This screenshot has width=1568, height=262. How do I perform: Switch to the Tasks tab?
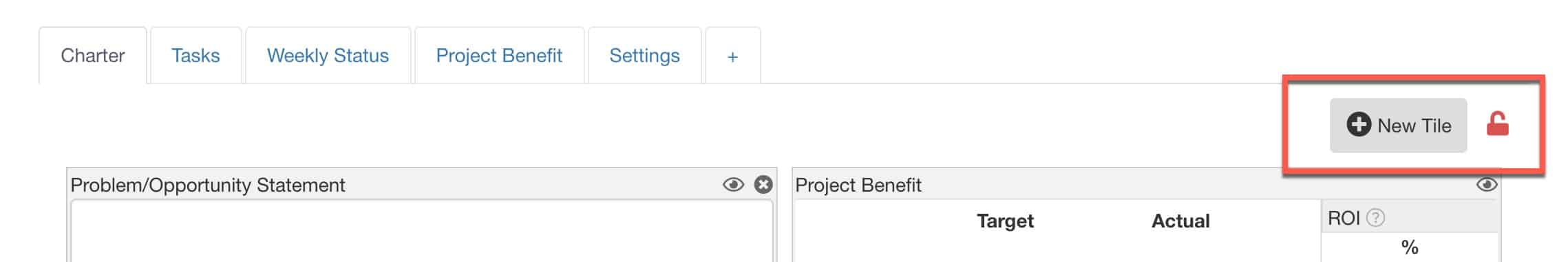[x=195, y=56]
